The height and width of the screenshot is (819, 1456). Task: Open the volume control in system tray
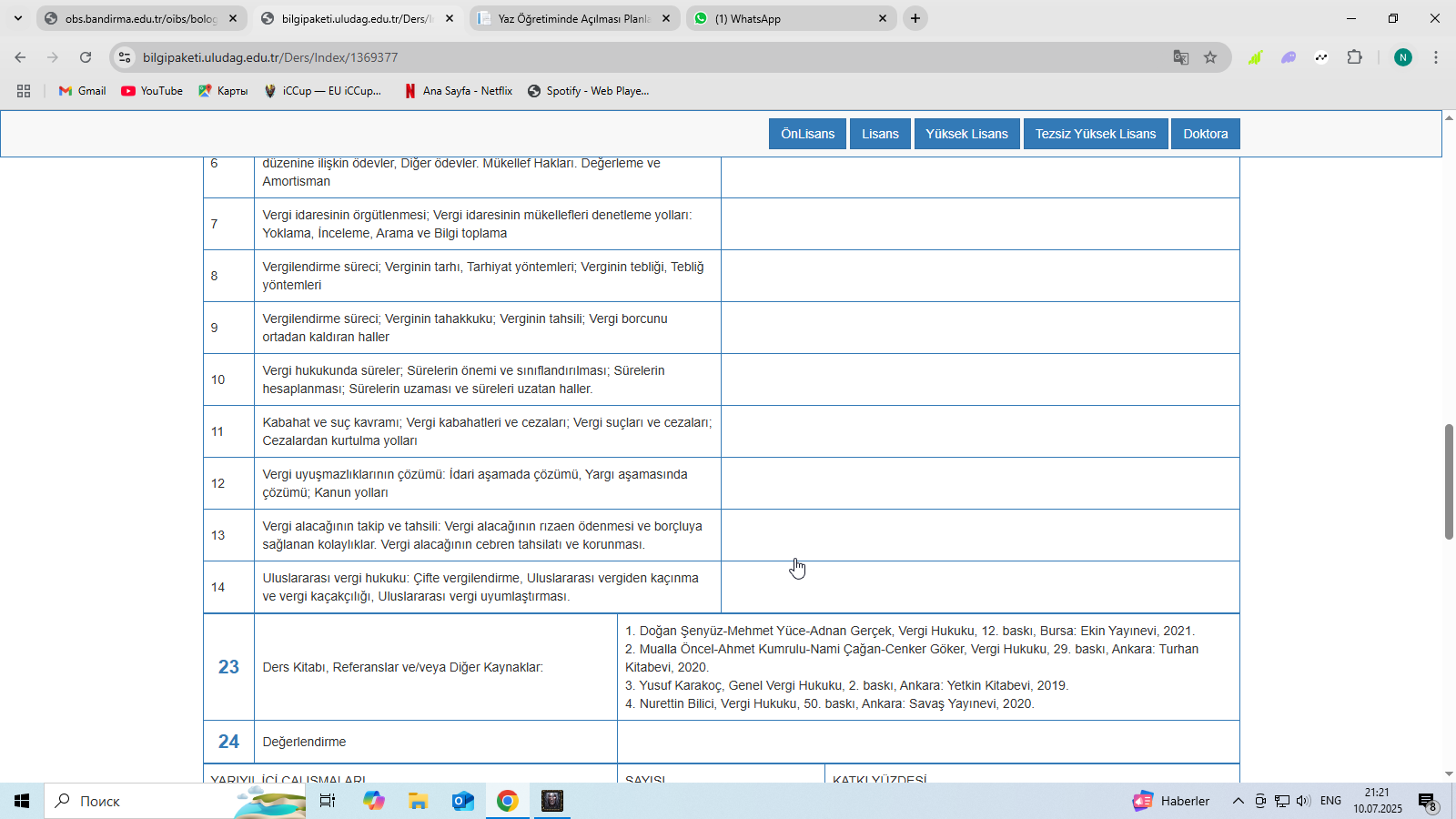tap(1303, 801)
